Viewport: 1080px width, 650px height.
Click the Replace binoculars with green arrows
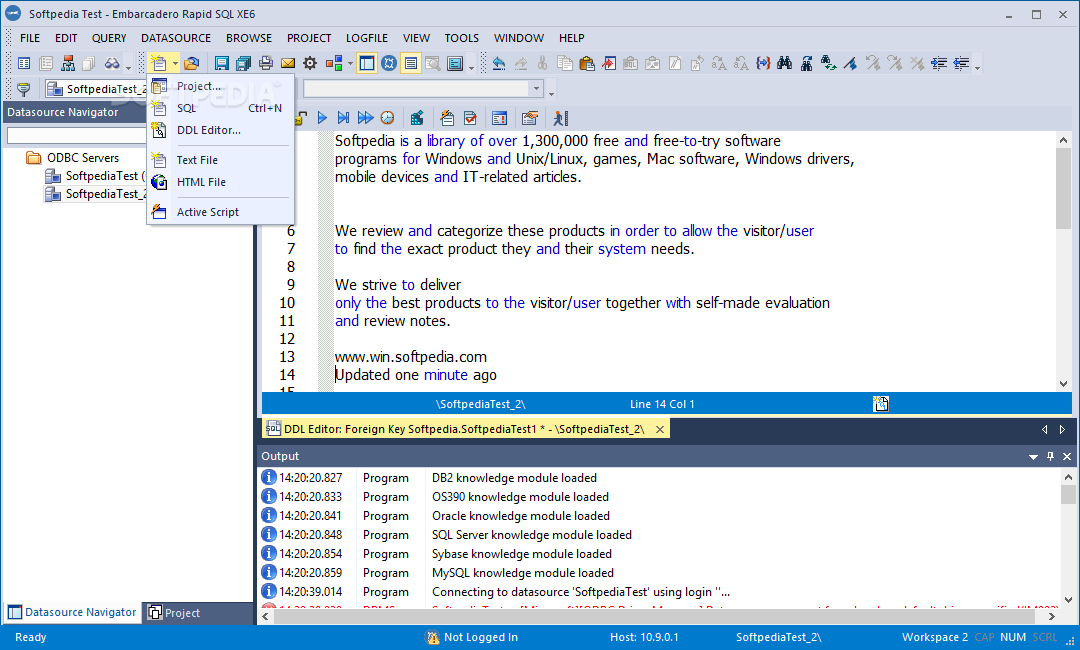tap(829, 63)
